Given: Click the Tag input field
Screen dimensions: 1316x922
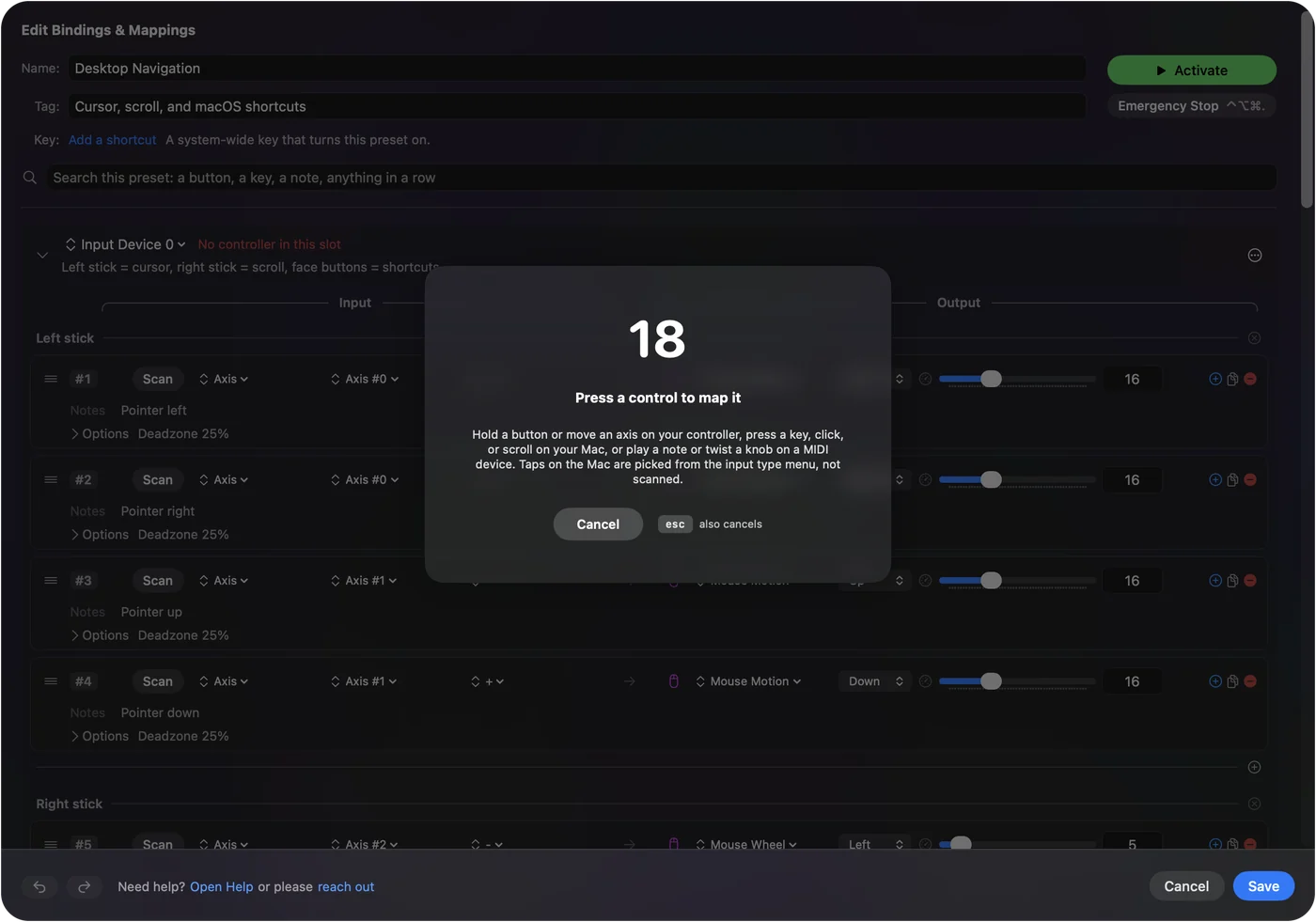Looking at the screenshot, I should [x=576, y=106].
